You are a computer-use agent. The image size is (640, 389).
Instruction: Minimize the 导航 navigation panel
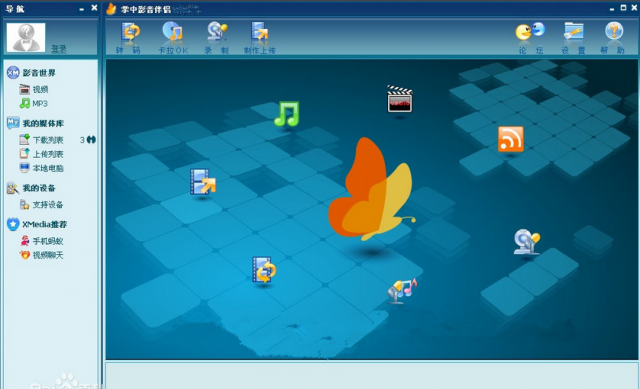[82, 8]
